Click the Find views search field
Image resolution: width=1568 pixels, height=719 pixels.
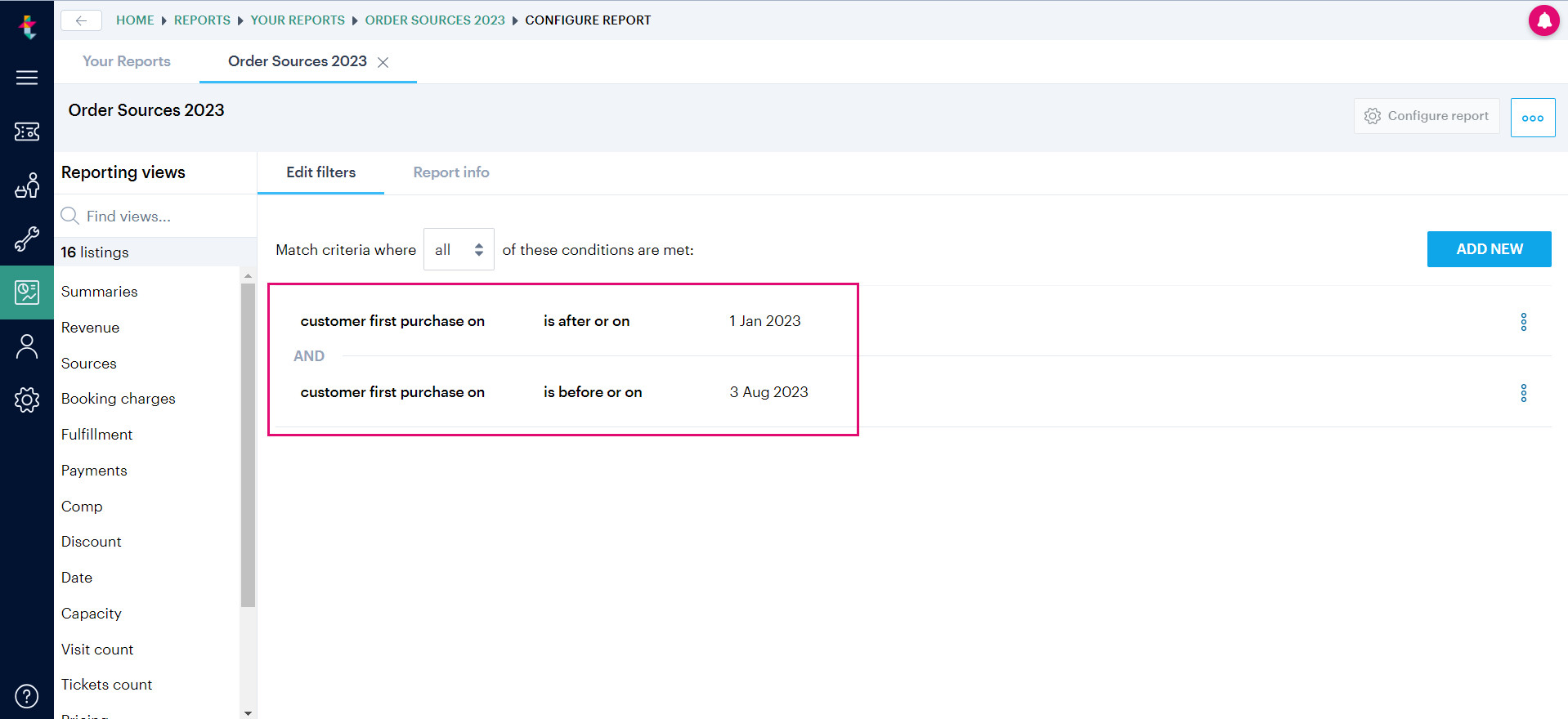[155, 217]
